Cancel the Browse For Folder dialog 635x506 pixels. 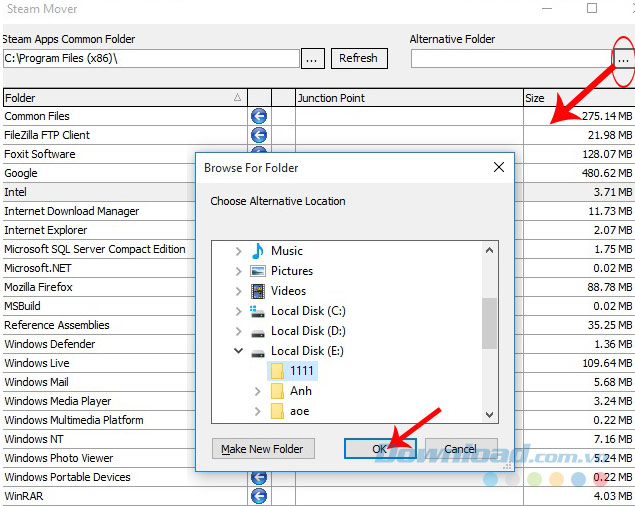point(460,449)
